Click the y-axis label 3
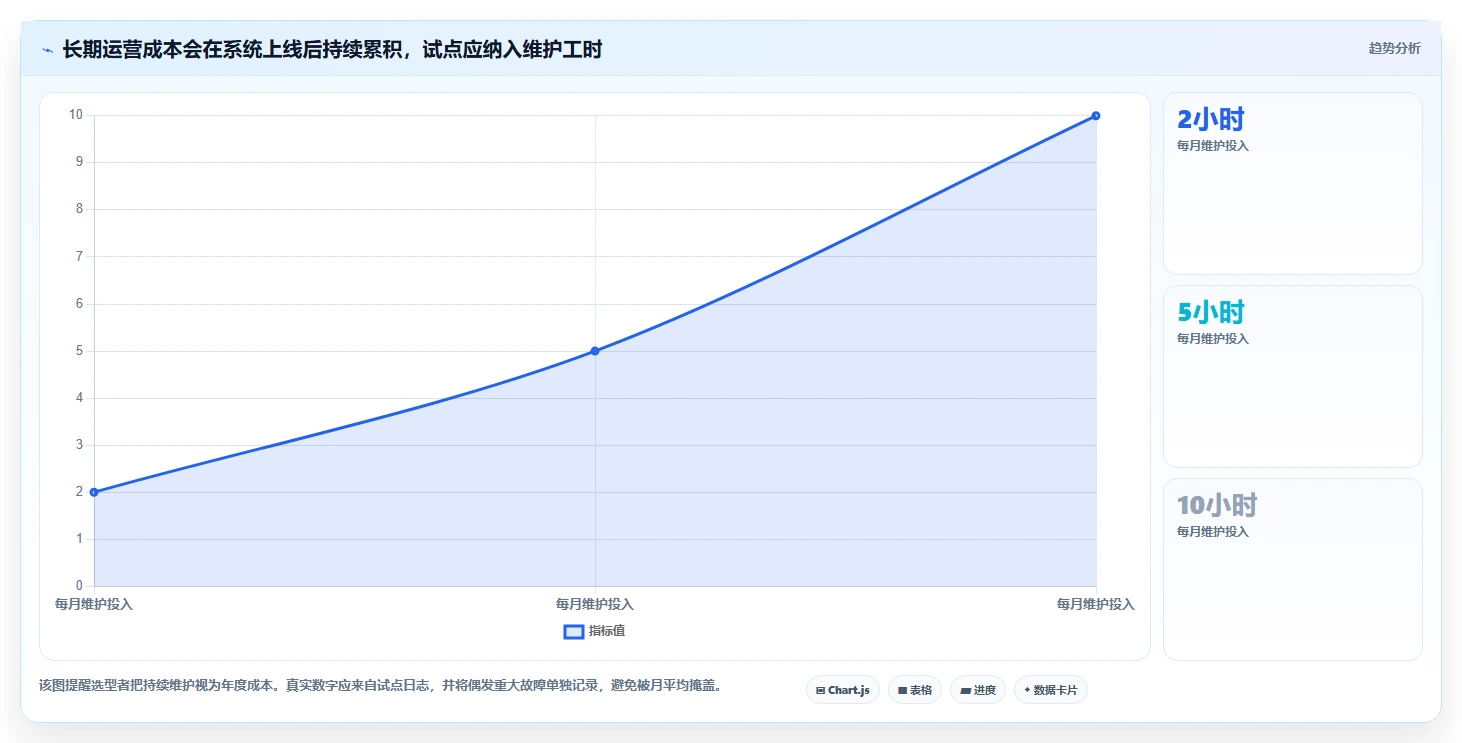 79,445
